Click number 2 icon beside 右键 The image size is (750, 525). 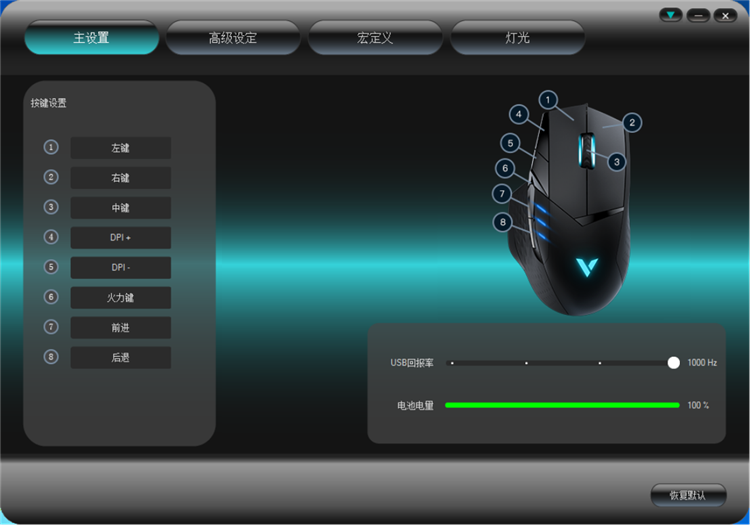click(51, 177)
